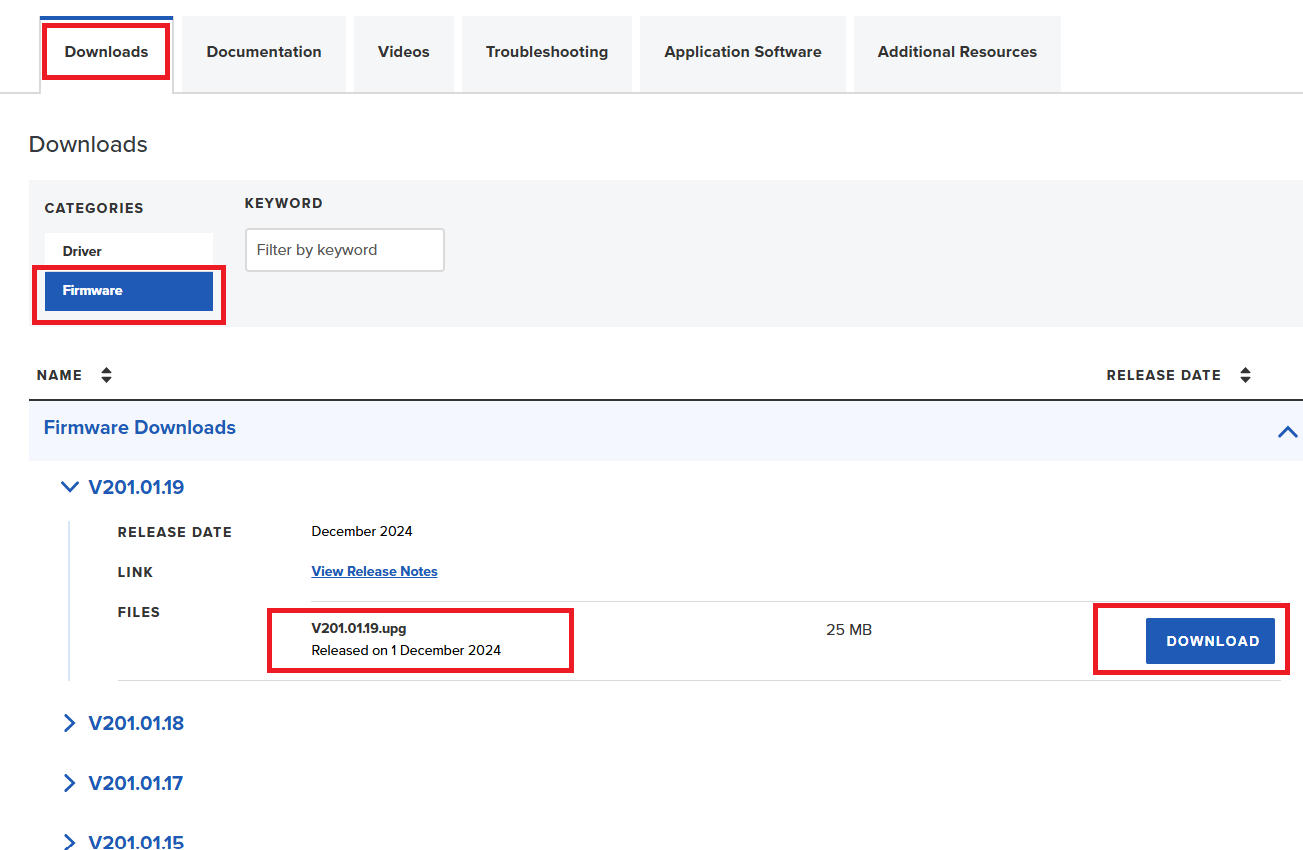Sort by Release Date arrows
This screenshot has width=1303, height=850.
[1245, 375]
